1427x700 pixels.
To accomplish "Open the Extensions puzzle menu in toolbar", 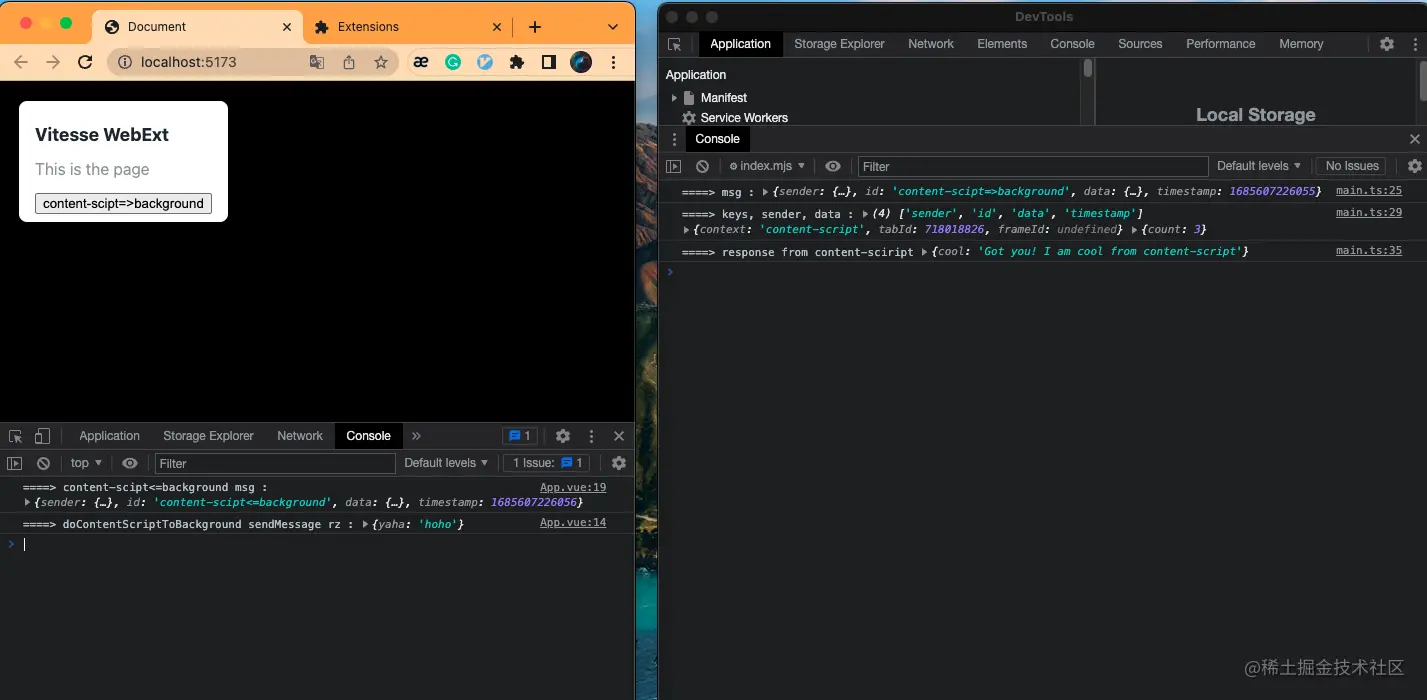I will 517,62.
